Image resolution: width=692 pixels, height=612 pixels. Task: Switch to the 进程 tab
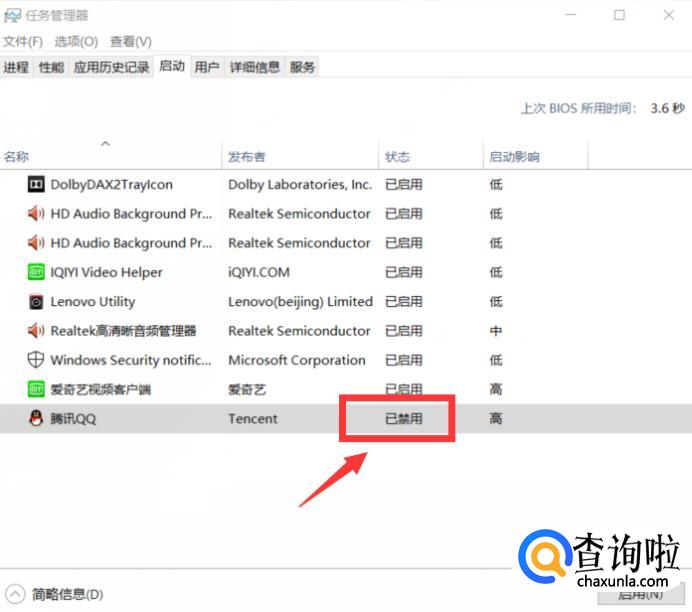click(16, 67)
